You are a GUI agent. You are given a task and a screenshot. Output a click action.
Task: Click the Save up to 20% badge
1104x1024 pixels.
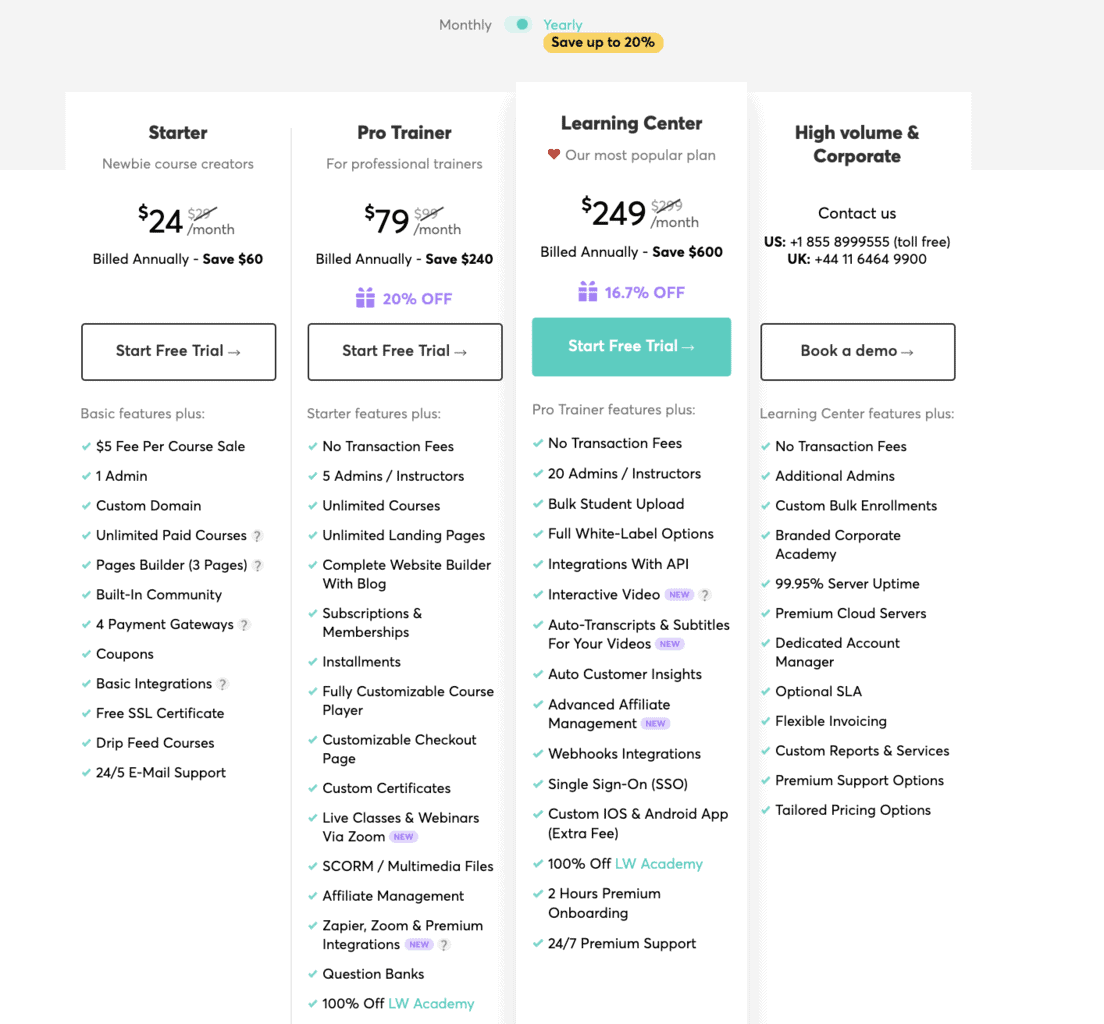coord(603,43)
